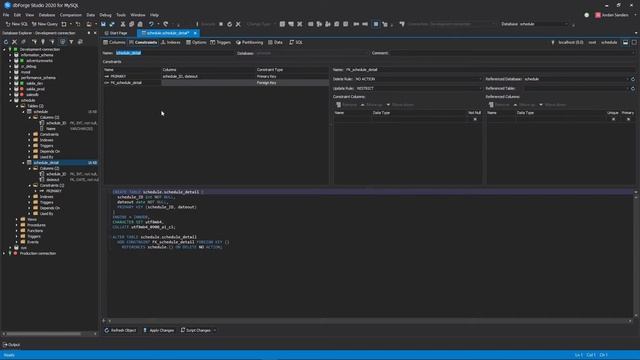Screen dimensions: 640x360
Task: Click the New SQL toolbar button
Action: pyautogui.click(x=16, y=24)
